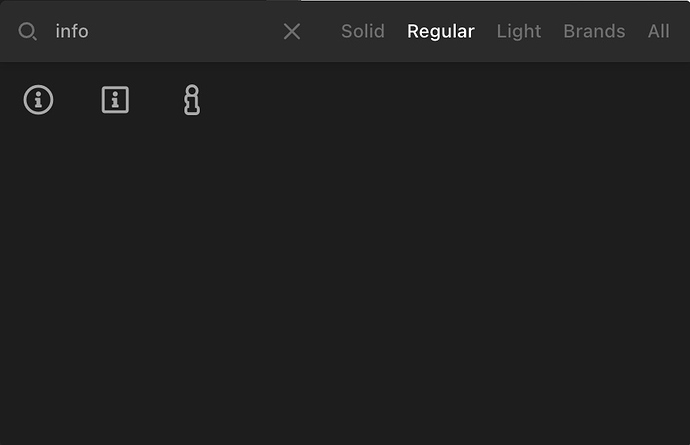Show All icon styles
Screen dimensions: 690x445
658,31
